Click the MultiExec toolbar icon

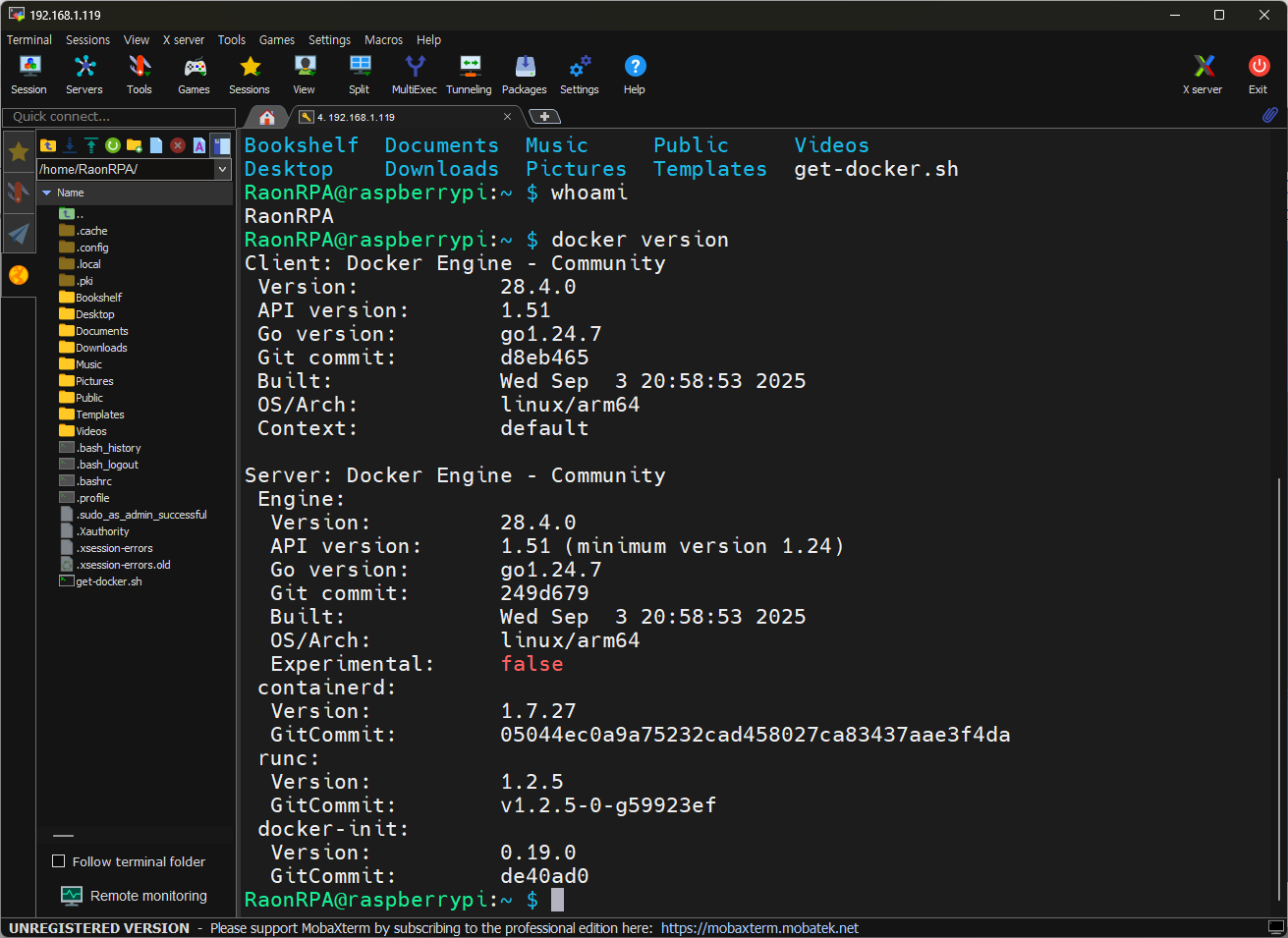(x=414, y=75)
